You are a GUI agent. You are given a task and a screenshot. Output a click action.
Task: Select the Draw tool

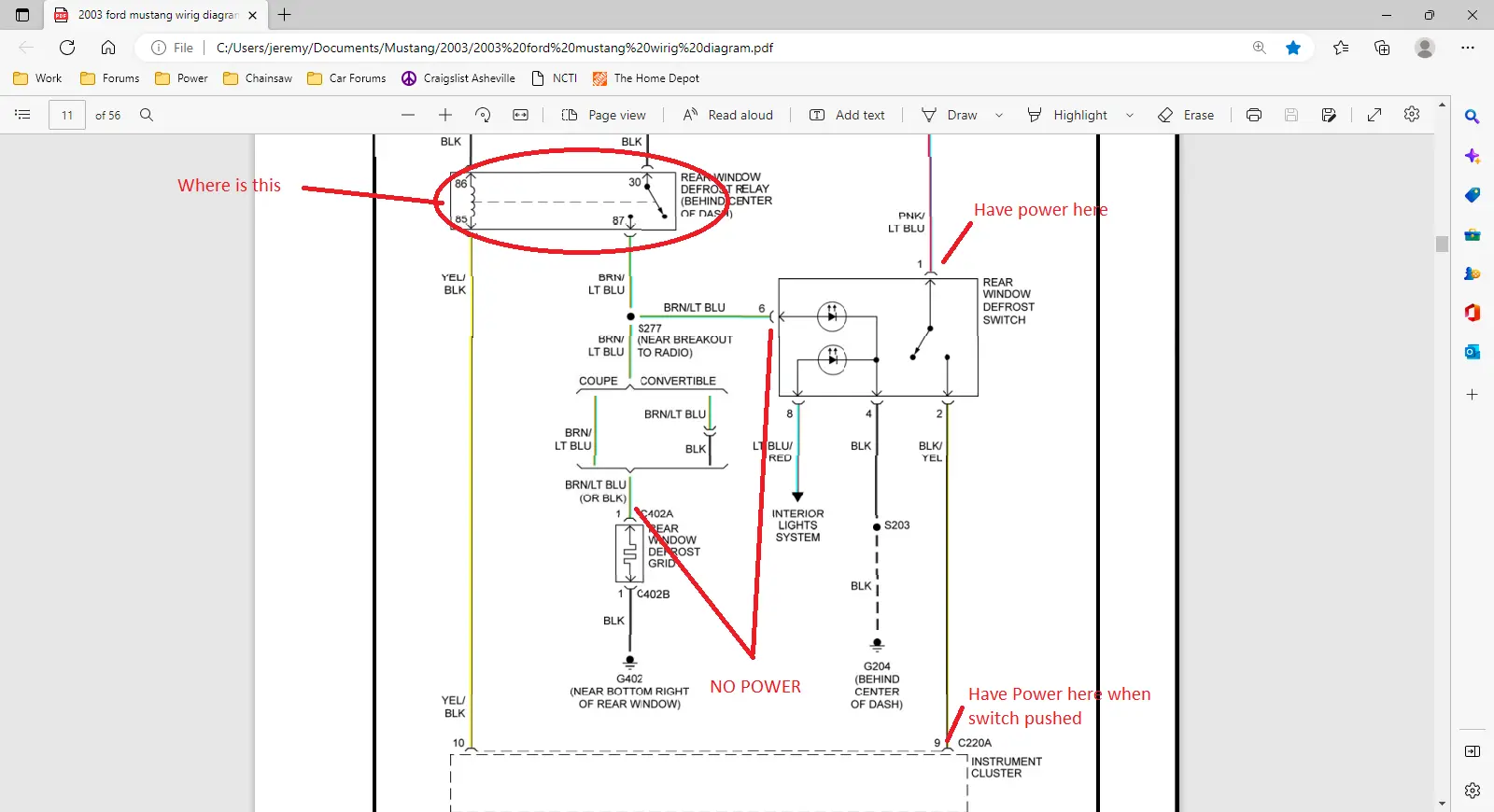pyautogui.click(x=950, y=115)
